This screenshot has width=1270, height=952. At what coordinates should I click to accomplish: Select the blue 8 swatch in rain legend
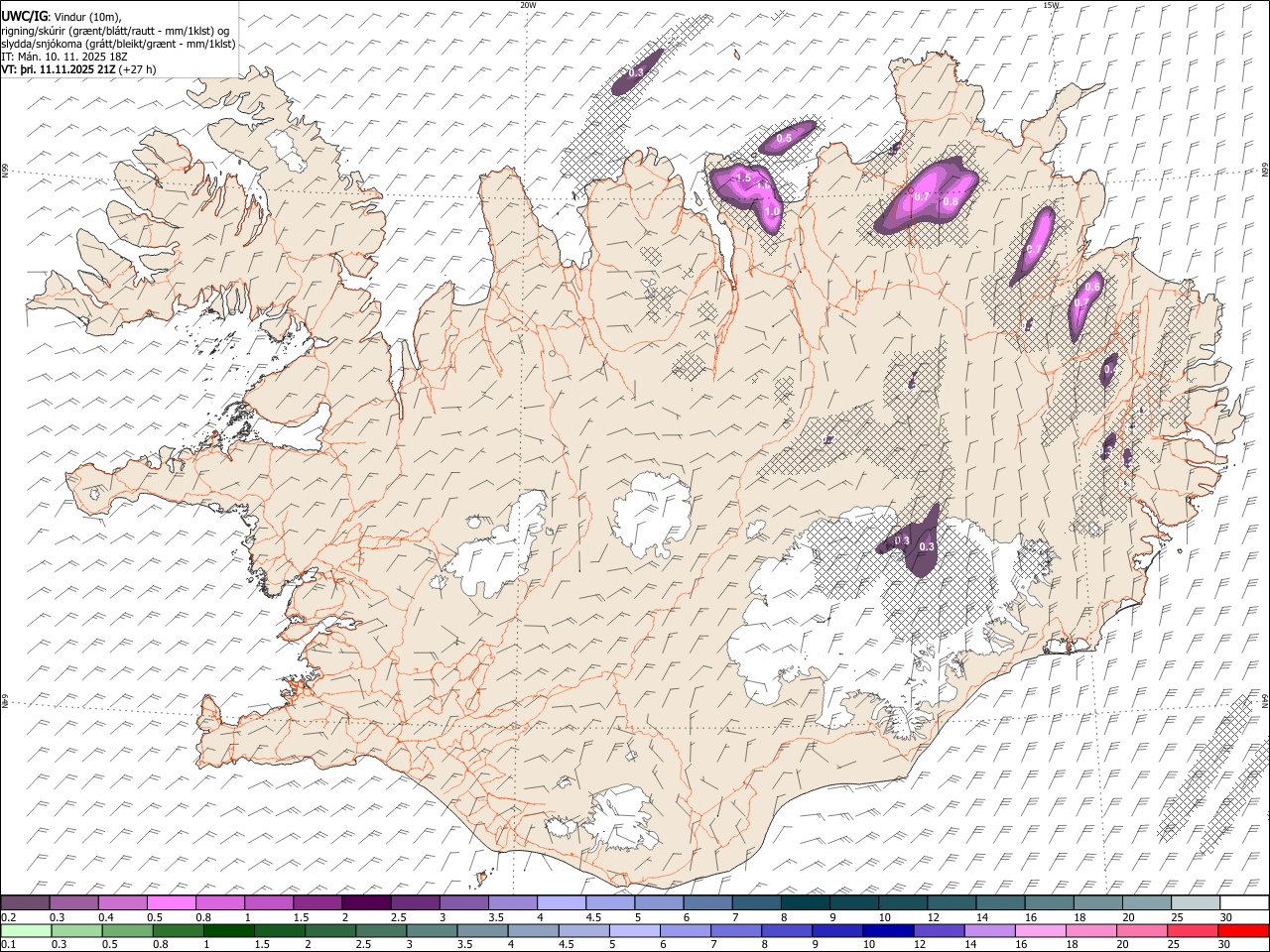click(x=787, y=930)
